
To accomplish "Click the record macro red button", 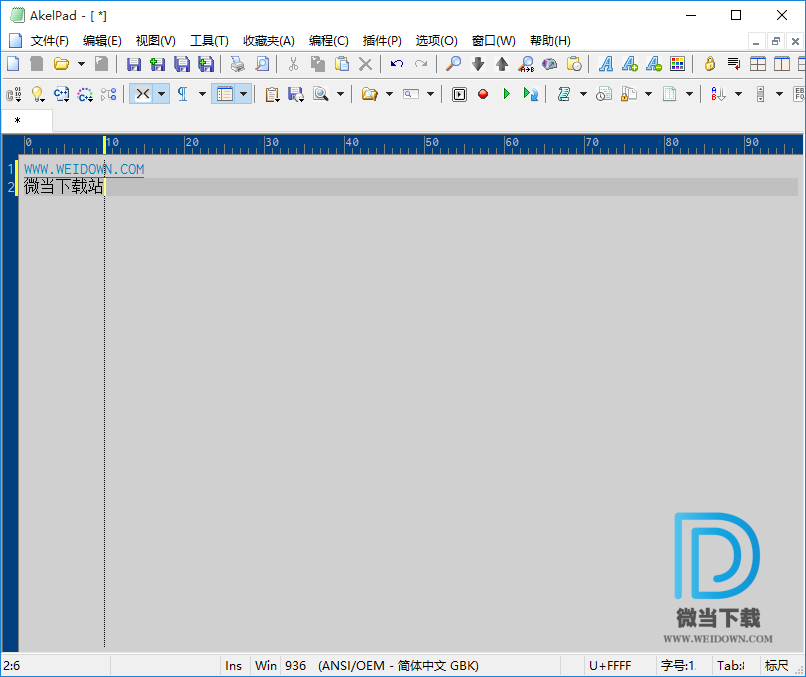I will coord(483,94).
